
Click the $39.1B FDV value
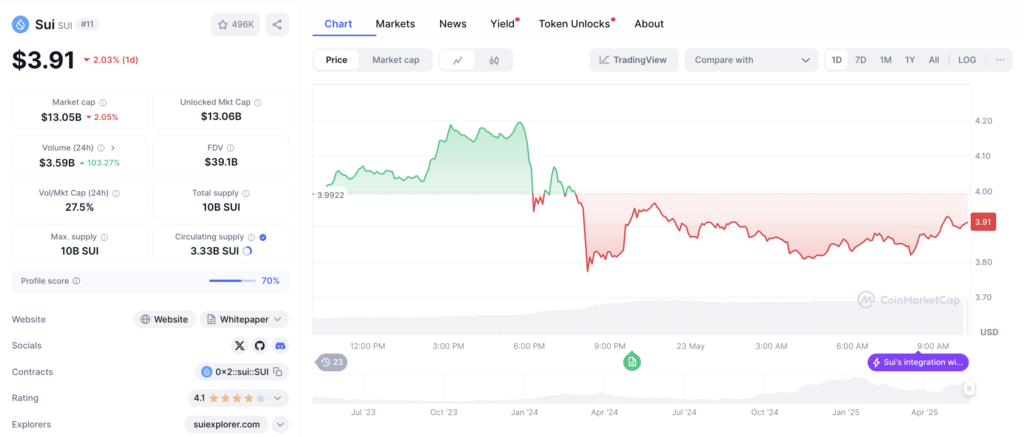221,163
